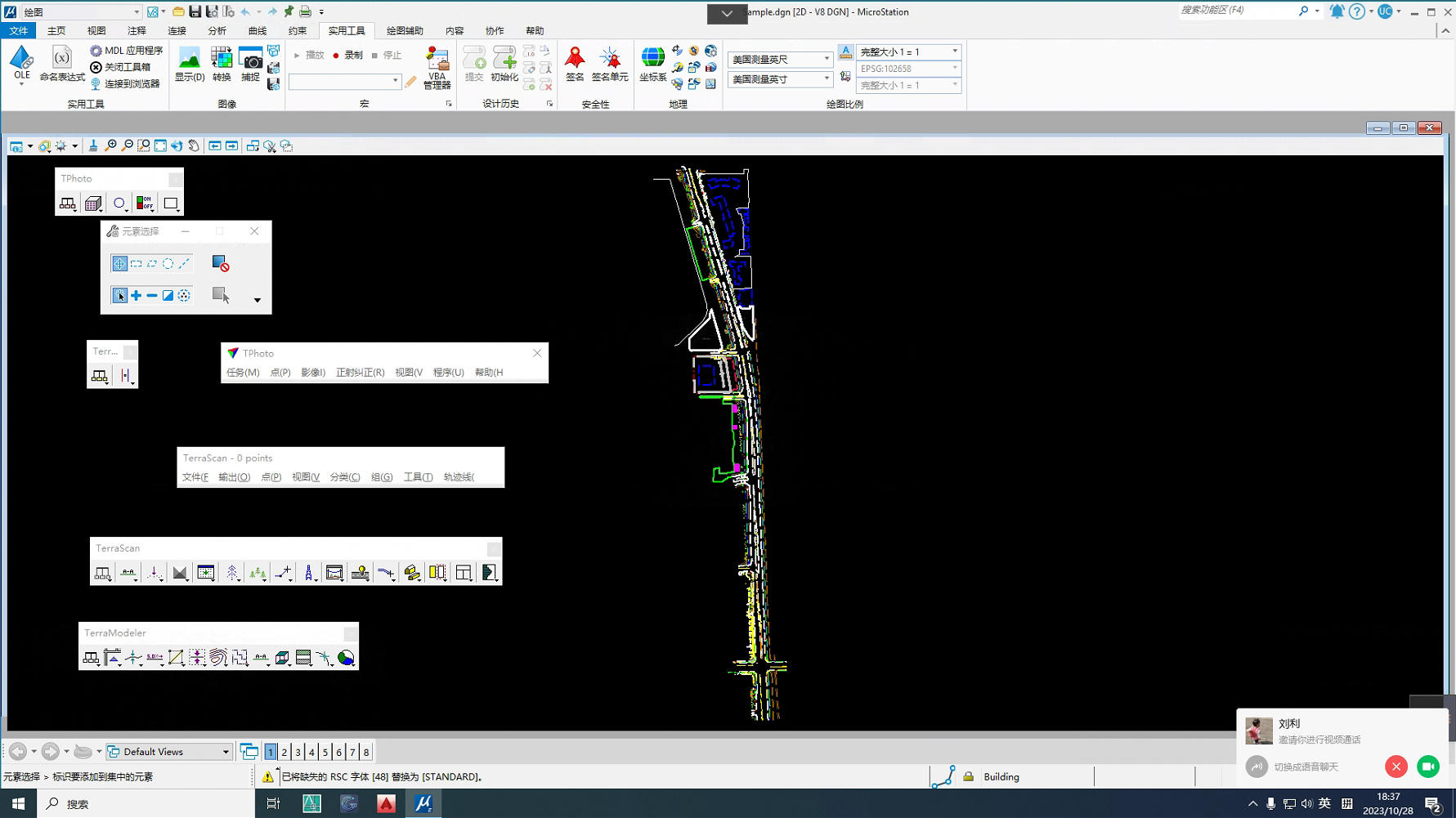This screenshot has width=1456, height=818.
Task: Toggle view 3 button
Action: pos(298,752)
